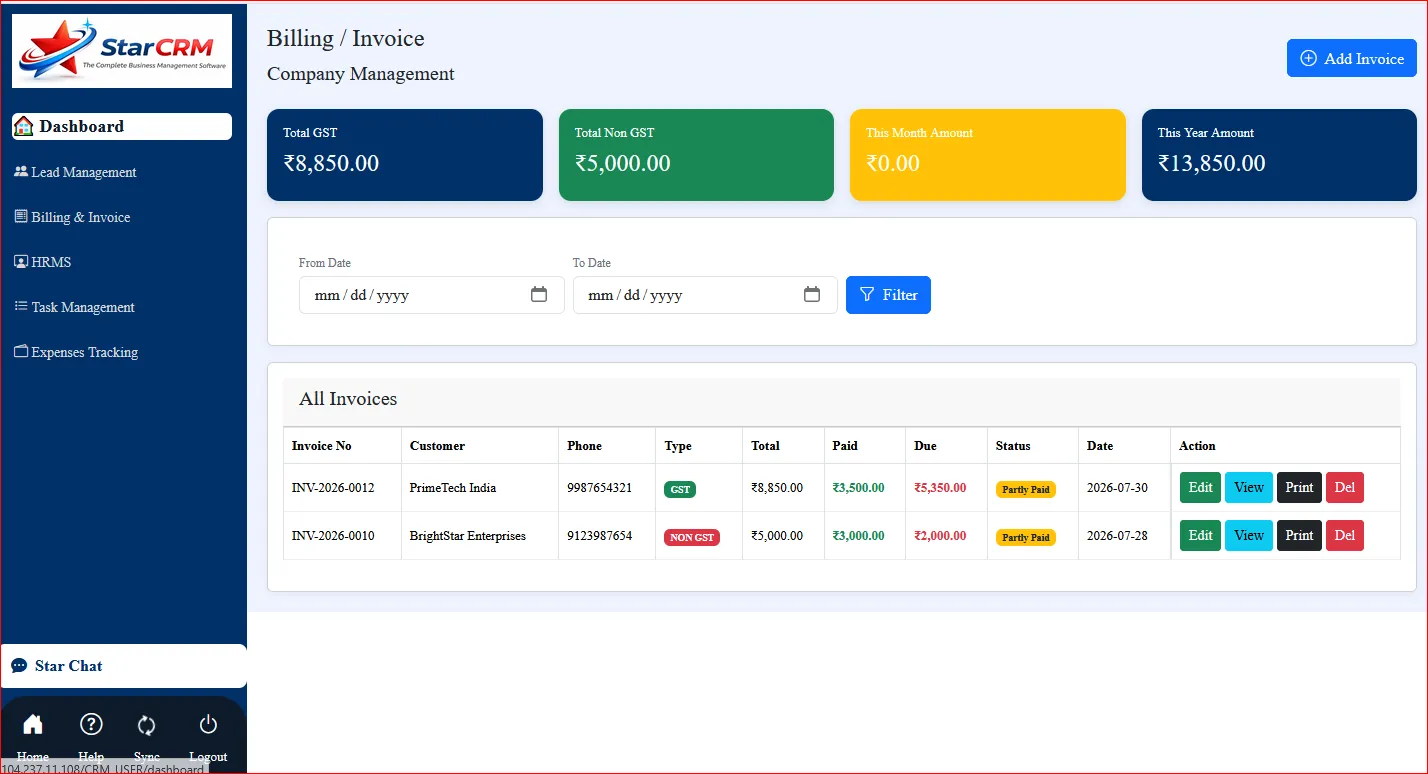1428x774 pixels.
Task: Open Lead Management in sidebar
Action: pyautogui.click(x=76, y=172)
